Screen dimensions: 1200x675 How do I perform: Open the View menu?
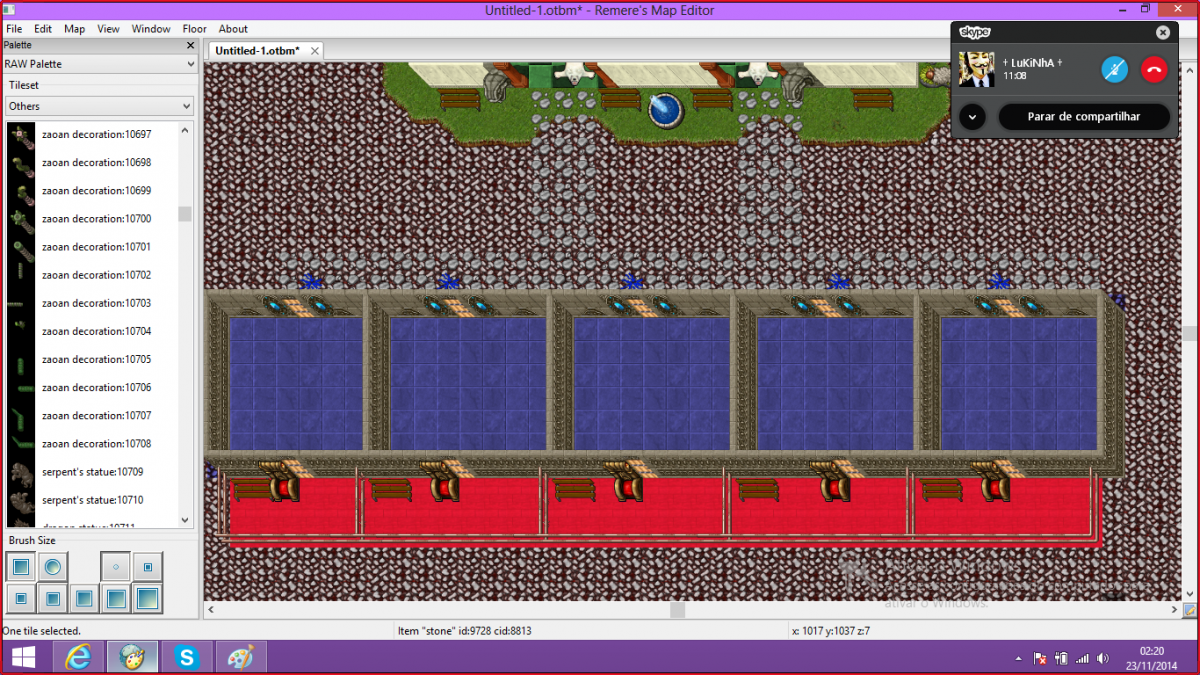108,29
